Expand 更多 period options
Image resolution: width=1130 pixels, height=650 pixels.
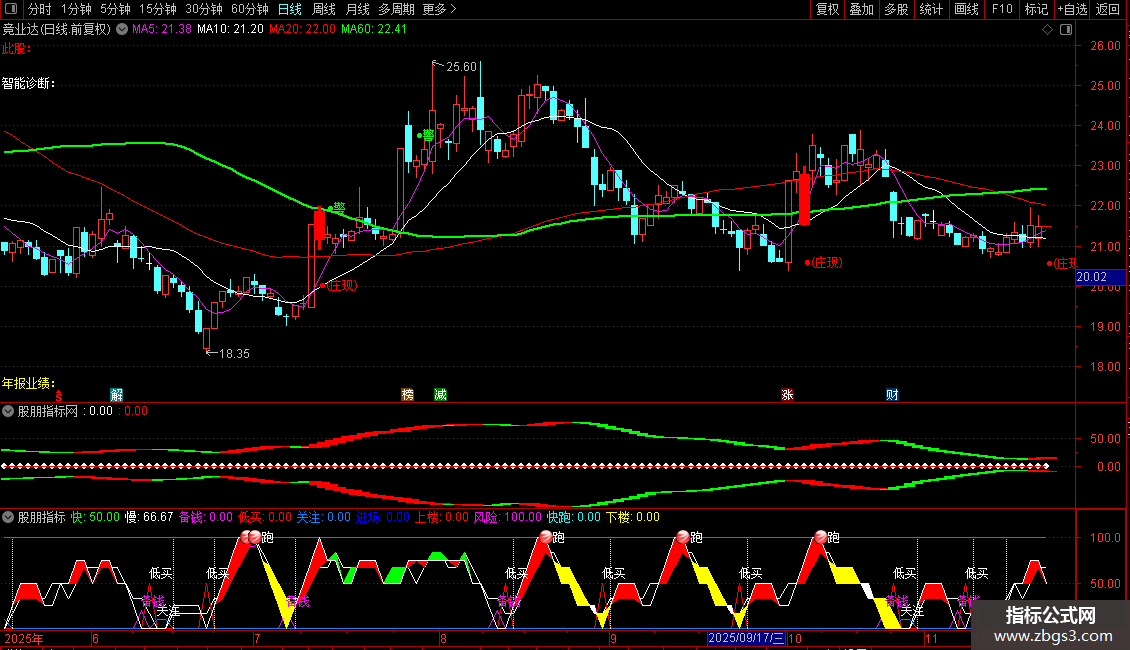[x=439, y=9]
